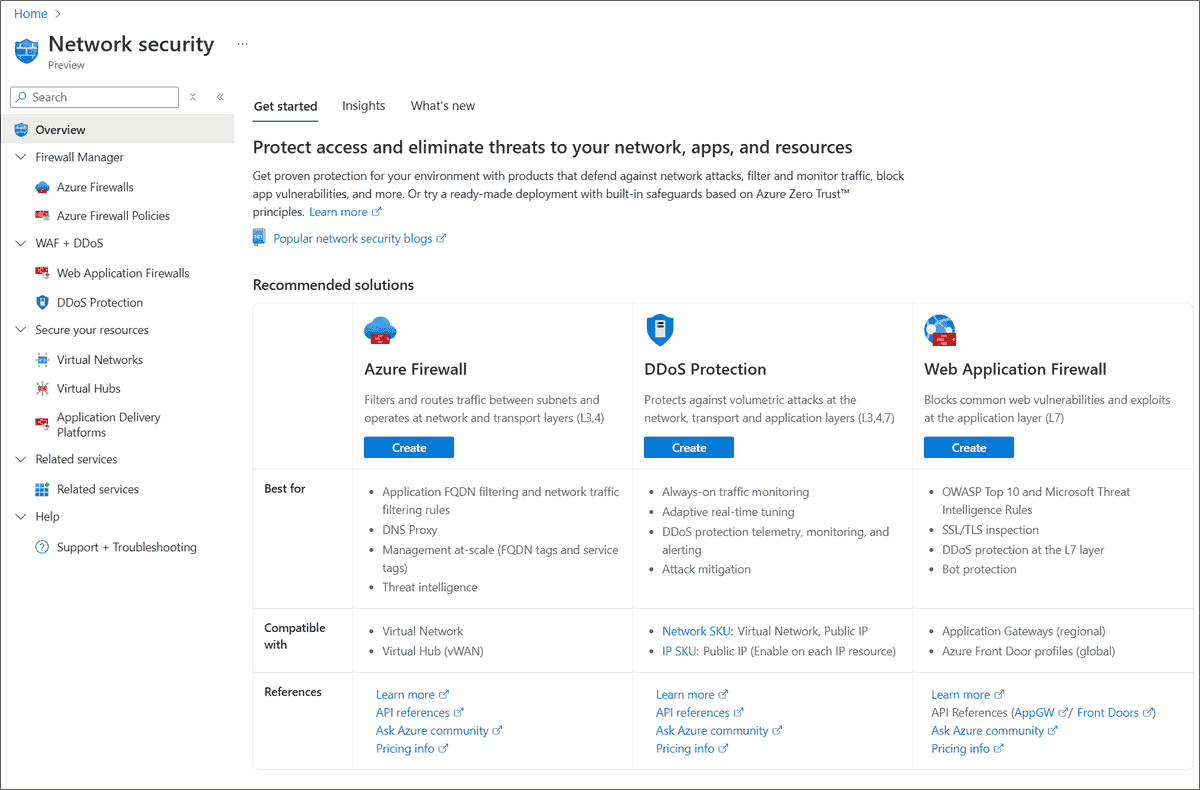
Task: Click the Related services grid icon
Action: coord(42,489)
